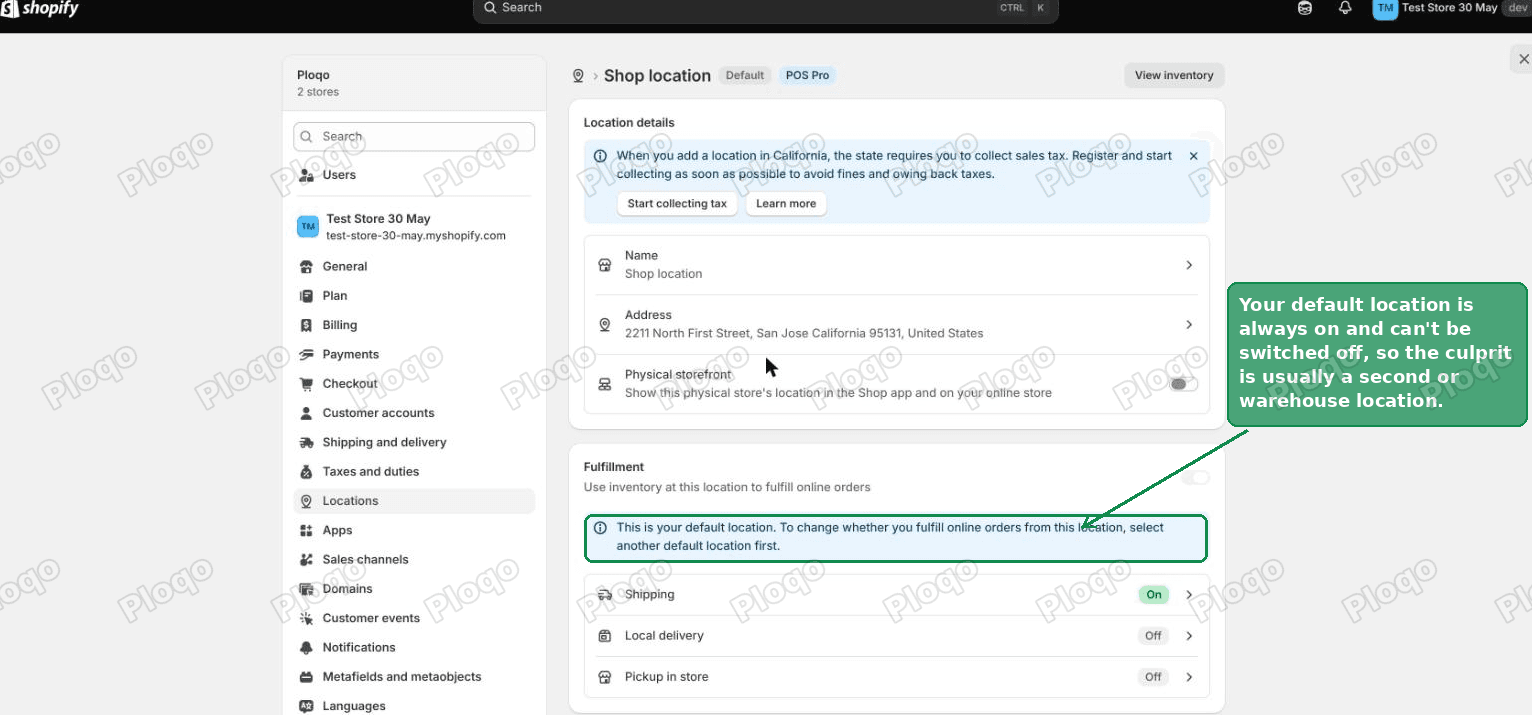Open the Address row chevron
The width and height of the screenshot is (1532, 715).
[1189, 324]
